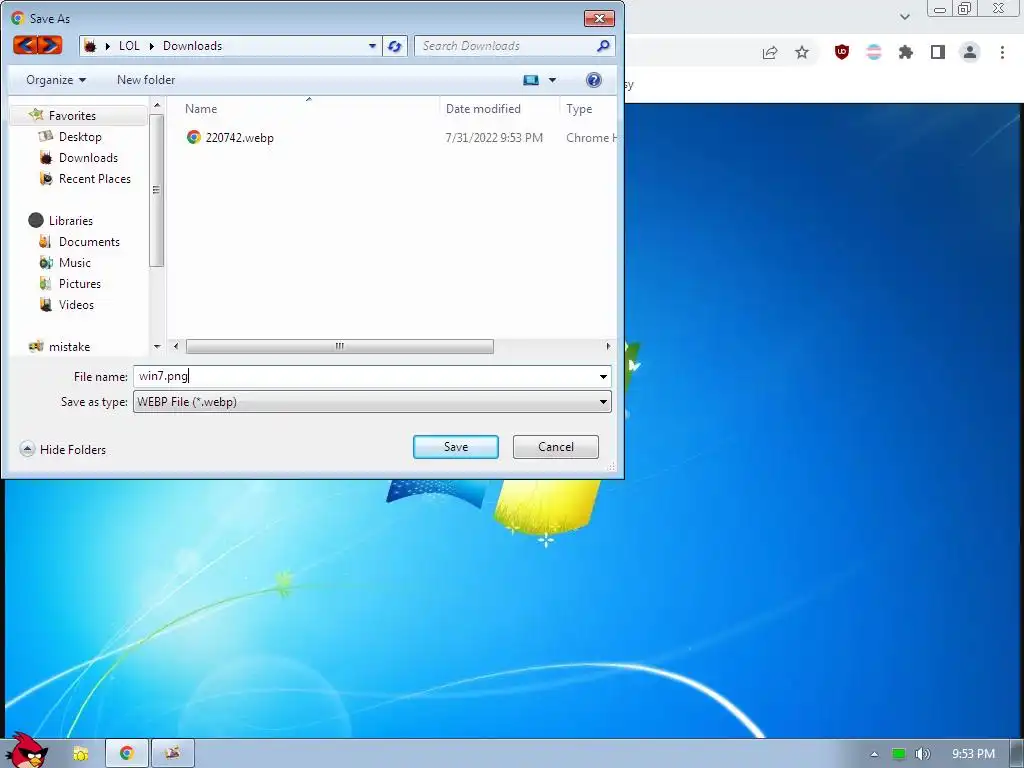Open Desktop in the navigation pane
Image resolution: width=1024 pixels, height=768 pixels.
(80, 136)
